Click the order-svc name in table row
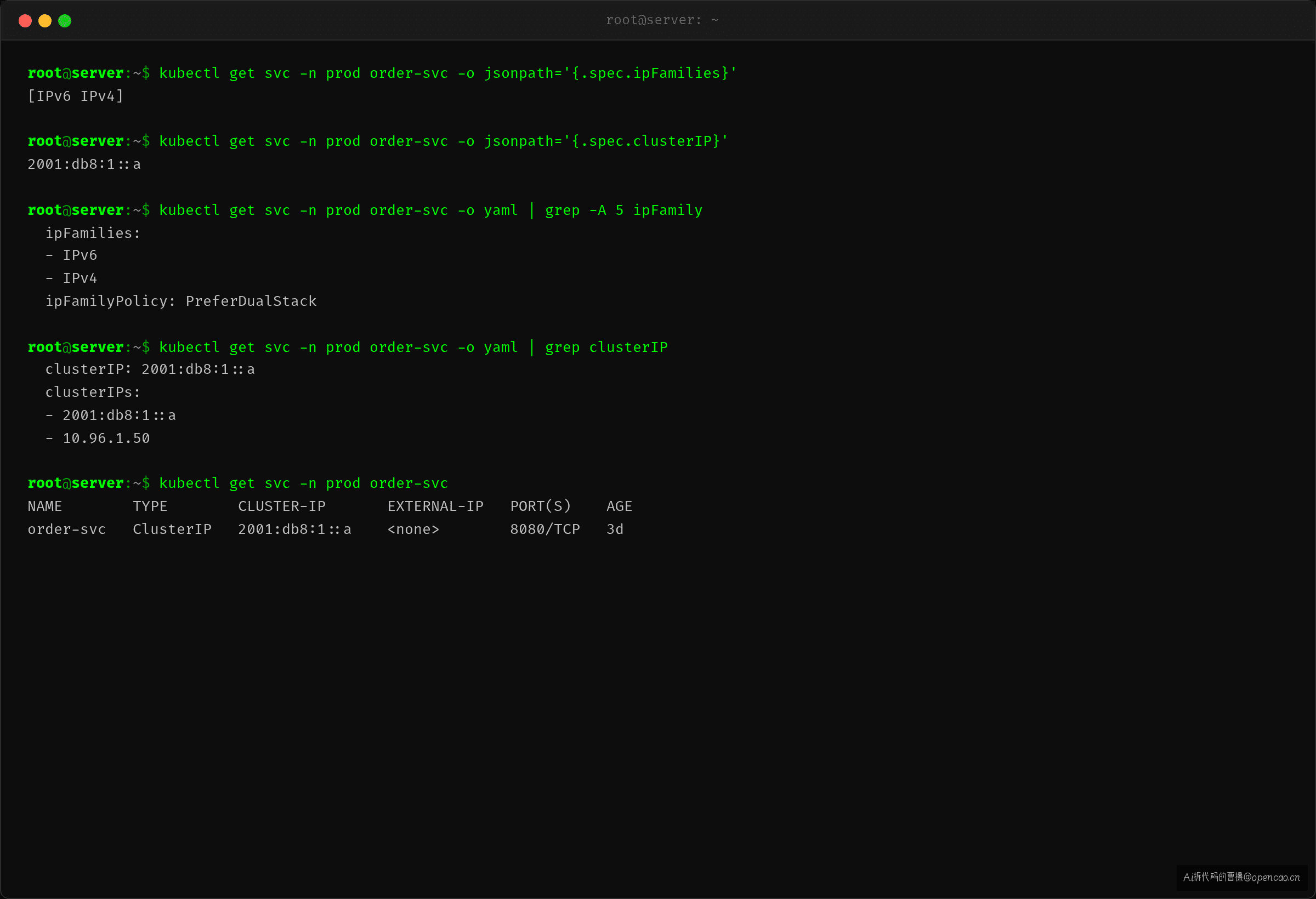Image resolution: width=1316 pixels, height=899 pixels. tap(66, 530)
